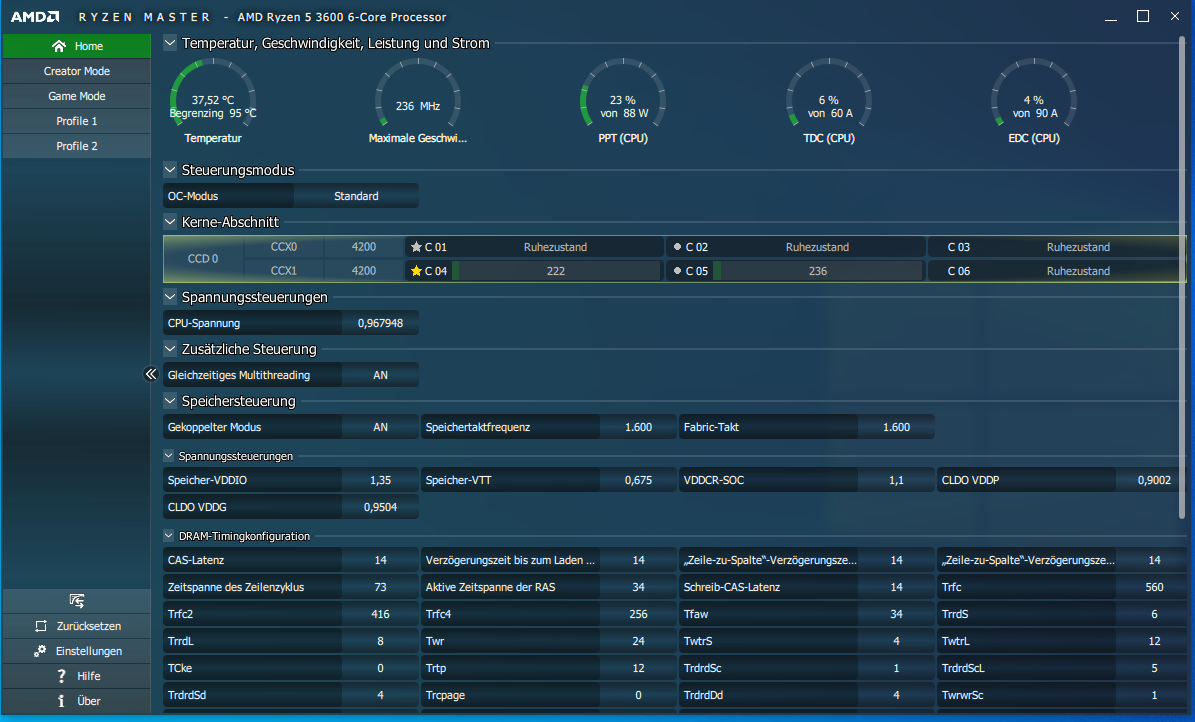
Task: Click the C 05 core speed bar
Action: point(818,271)
